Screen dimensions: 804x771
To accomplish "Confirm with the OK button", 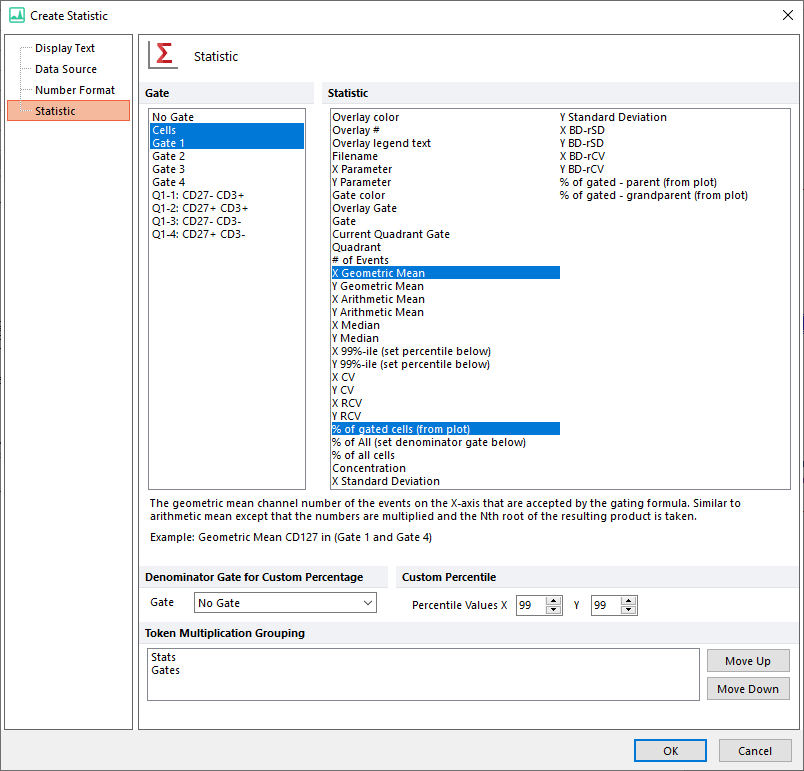I will tap(670, 750).
